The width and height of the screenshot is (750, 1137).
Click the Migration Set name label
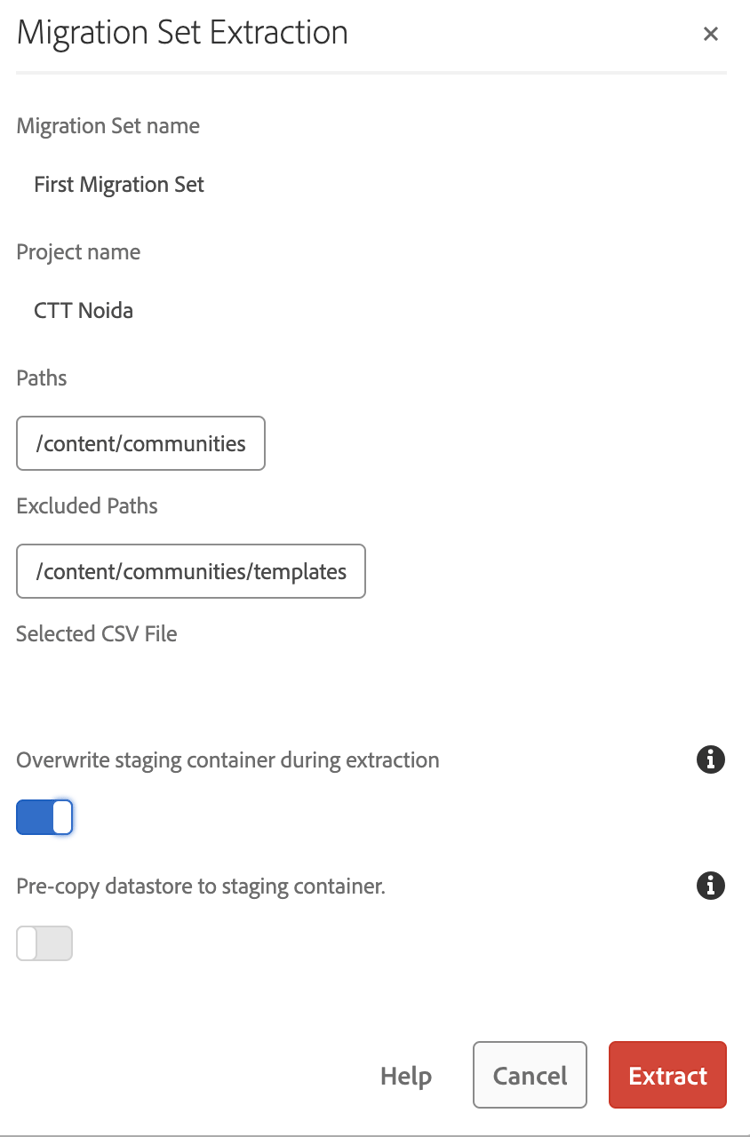coord(108,126)
